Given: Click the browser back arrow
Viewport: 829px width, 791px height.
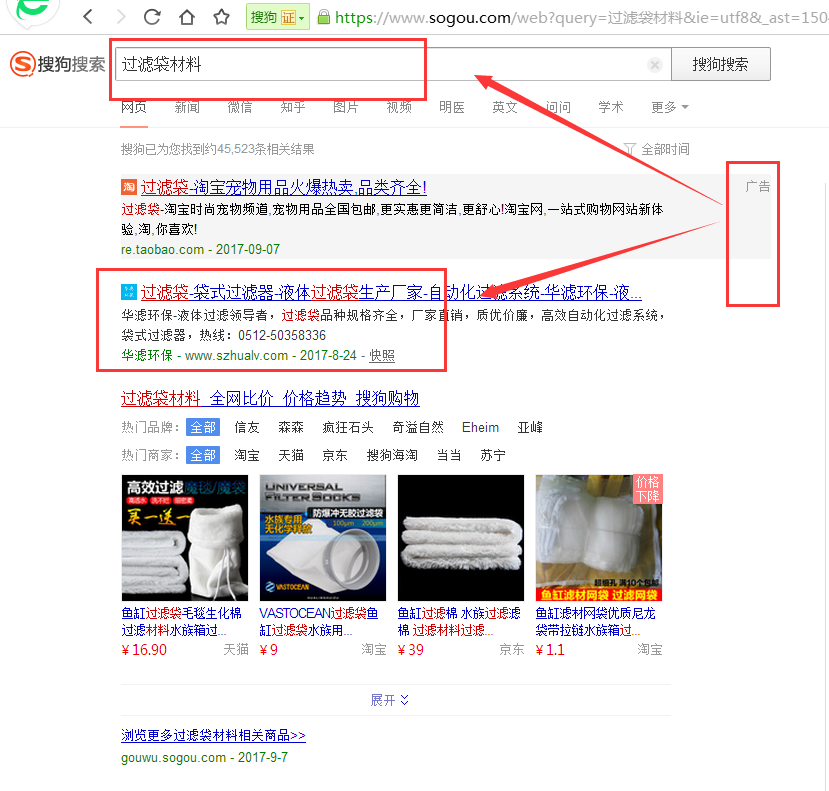Looking at the screenshot, I should (89, 18).
